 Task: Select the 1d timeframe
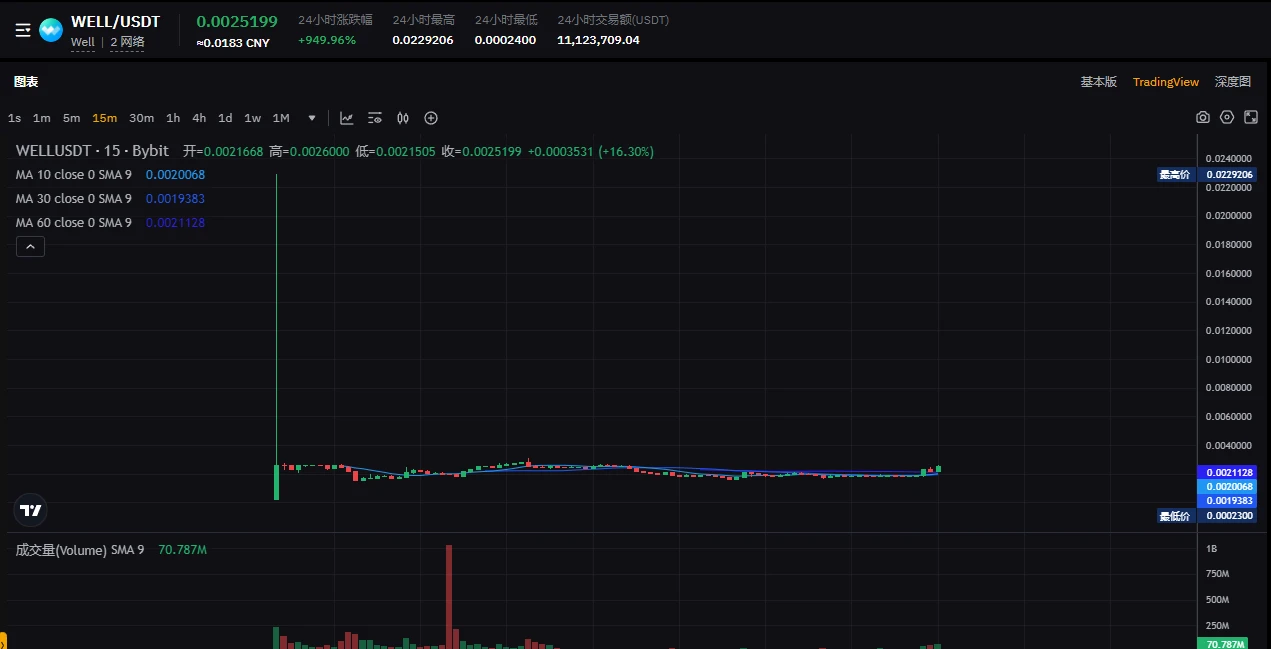[x=225, y=118]
